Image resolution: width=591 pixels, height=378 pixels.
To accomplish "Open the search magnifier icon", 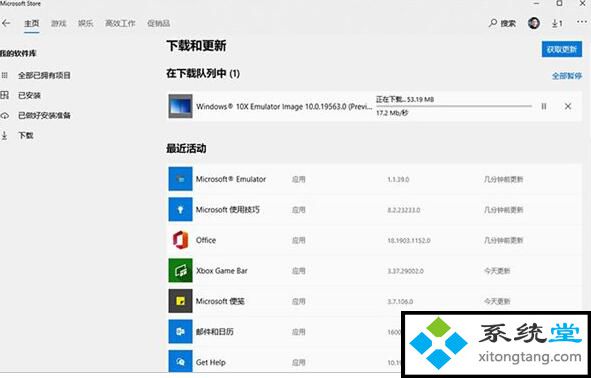I will [493, 23].
